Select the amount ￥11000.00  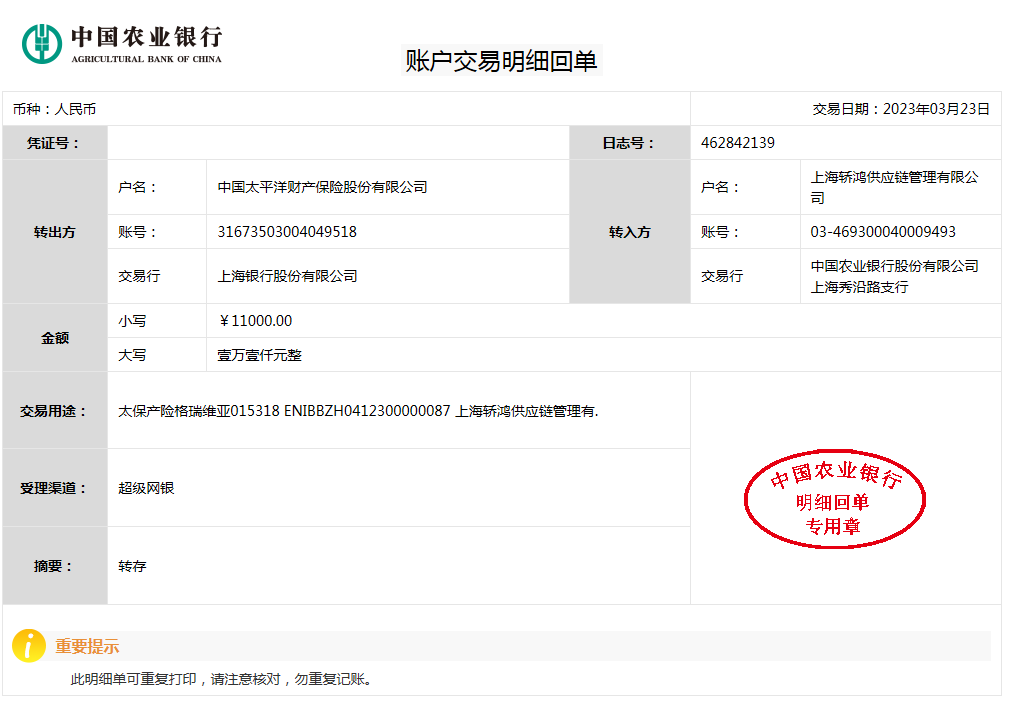pos(255,321)
